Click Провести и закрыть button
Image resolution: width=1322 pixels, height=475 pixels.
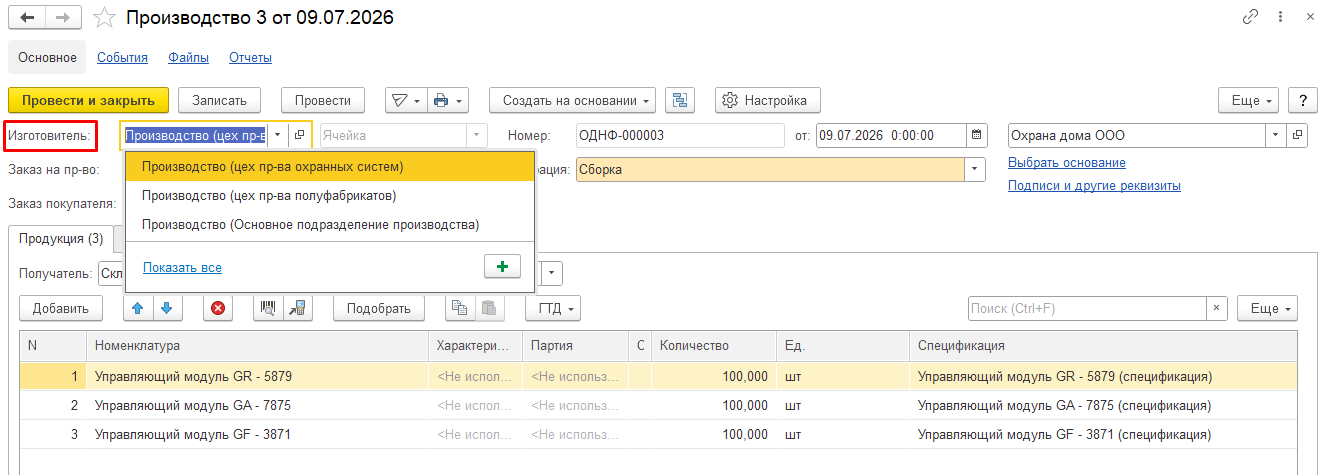click(88, 100)
